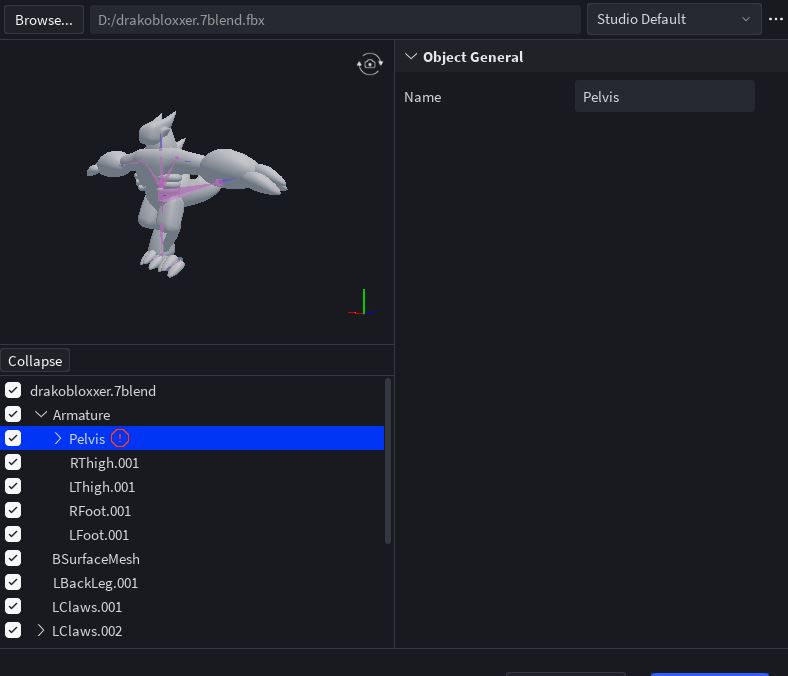The width and height of the screenshot is (788, 676).
Task: Select the RFoot.001 row
Action: coord(192,511)
